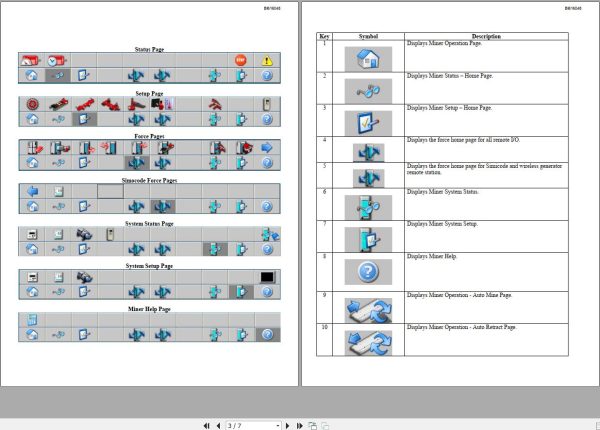Click the blue left arrow in Simocode Force Pages

pyautogui.click(x=32, y=191)
